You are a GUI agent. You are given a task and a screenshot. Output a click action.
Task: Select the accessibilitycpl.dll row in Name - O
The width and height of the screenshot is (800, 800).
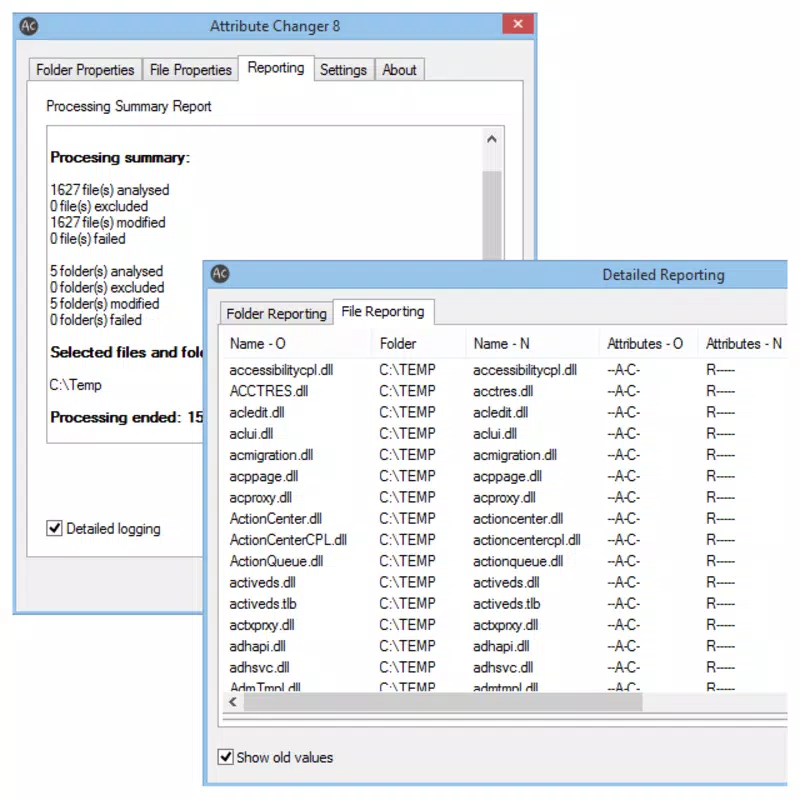281,370
